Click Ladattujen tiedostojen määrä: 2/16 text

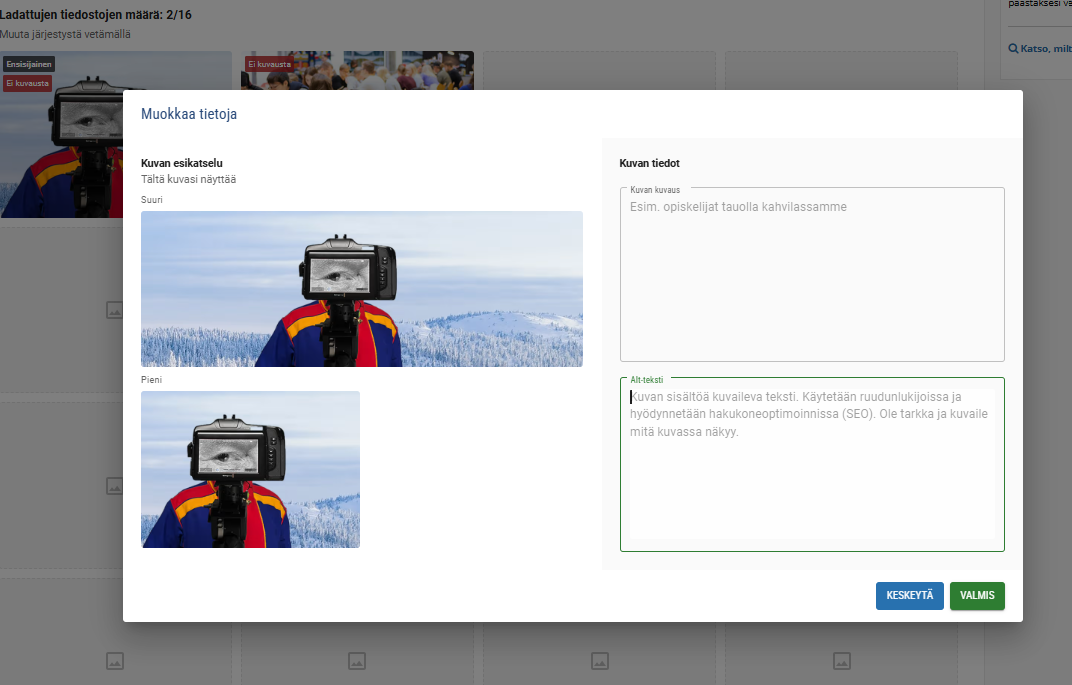click(96, 14)
